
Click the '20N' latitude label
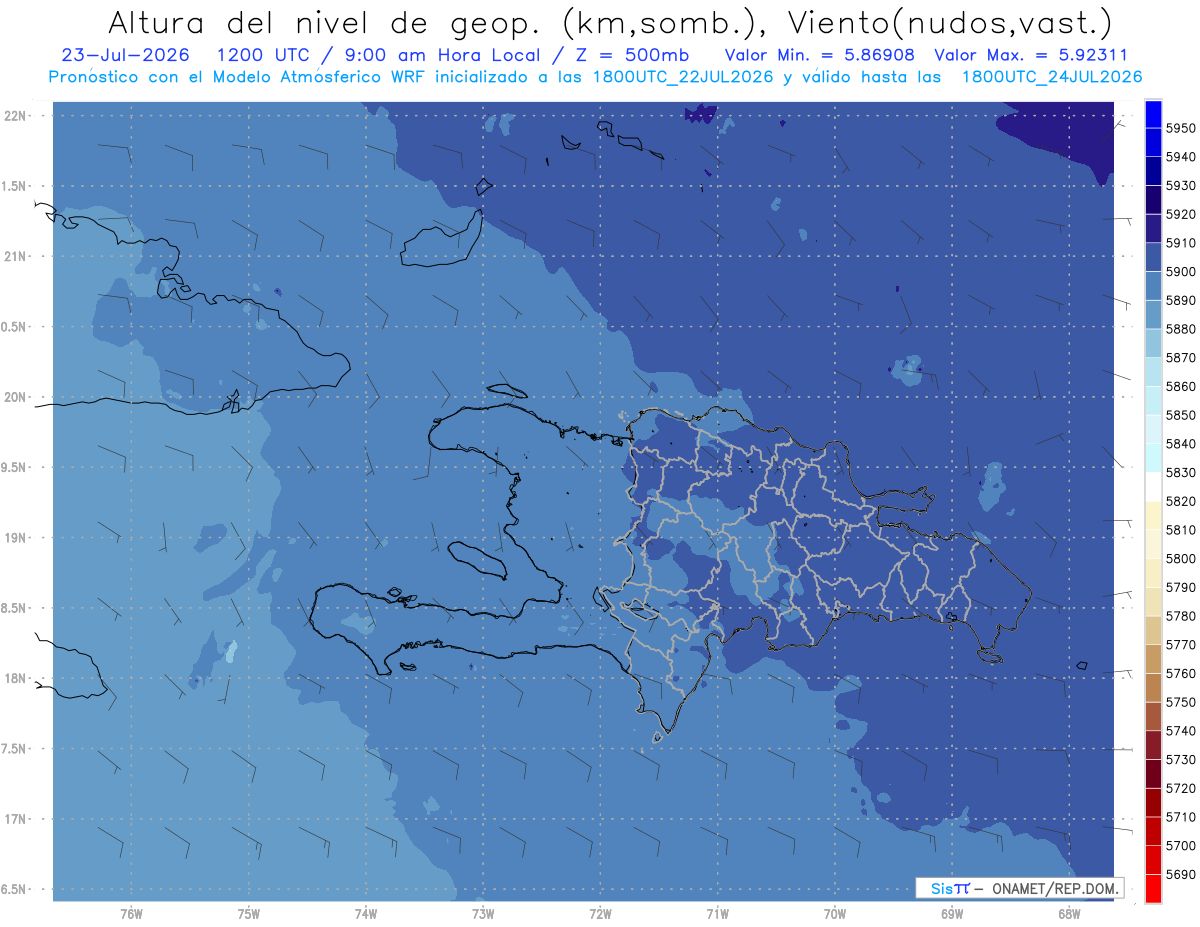pos(15,397)
